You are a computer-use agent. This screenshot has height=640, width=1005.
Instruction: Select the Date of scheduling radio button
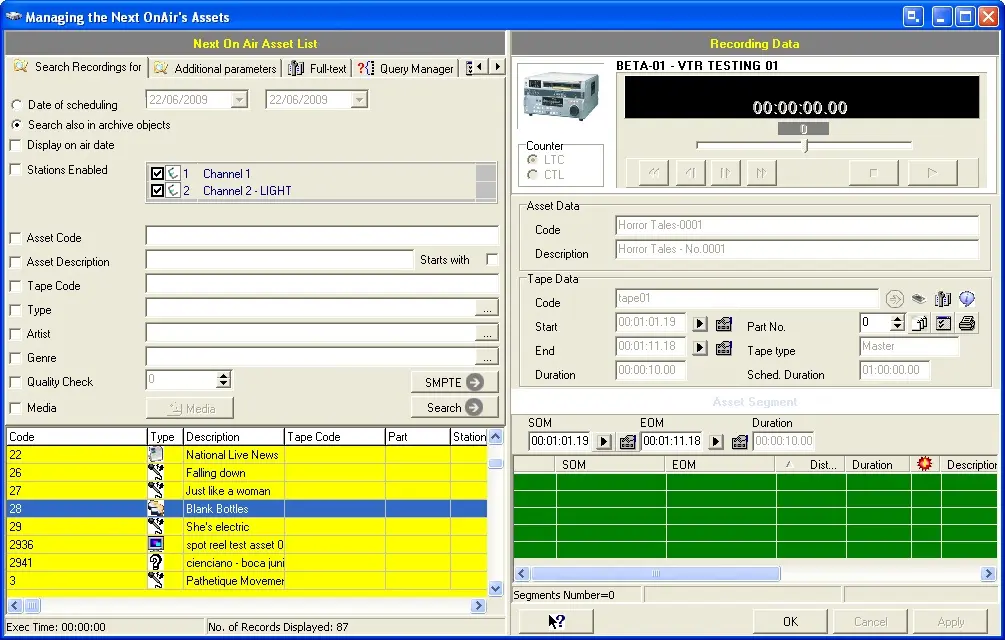click(x=16, y=105)
